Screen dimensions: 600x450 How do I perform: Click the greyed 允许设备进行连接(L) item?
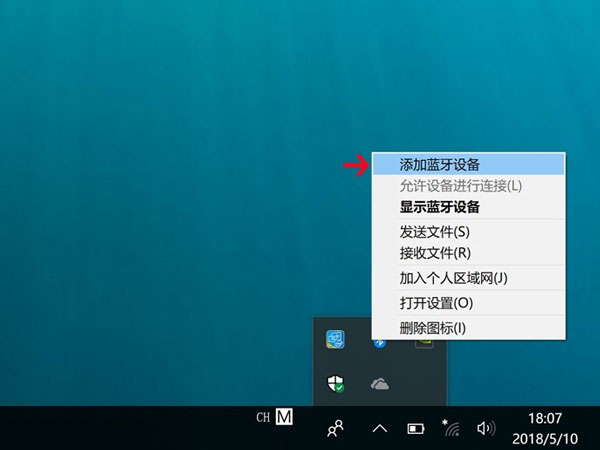tap(460, 186)
